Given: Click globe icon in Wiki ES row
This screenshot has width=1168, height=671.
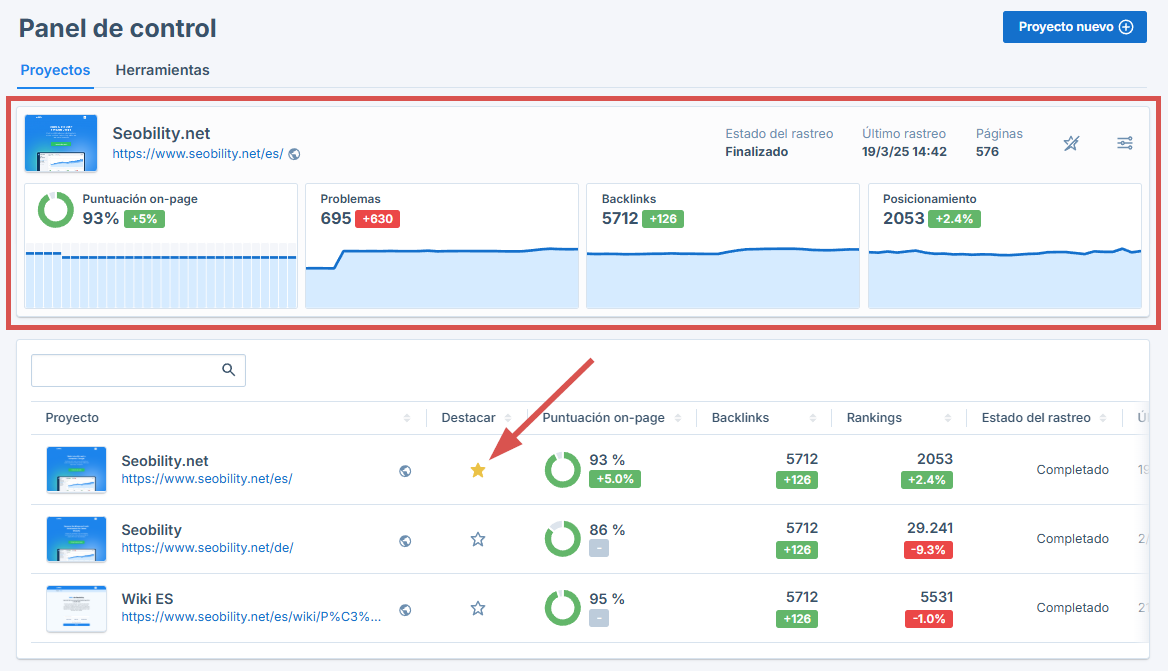Looking at the screenshot, I should pyautogui.click(x=405, y=610).
